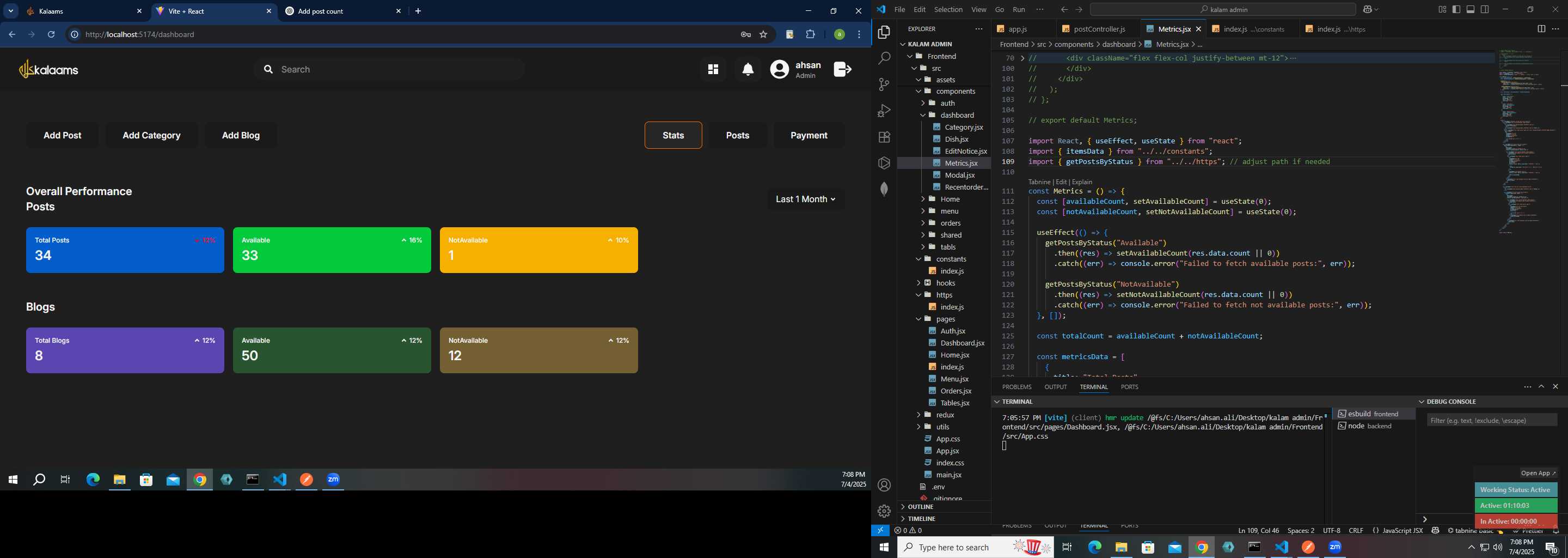Switch to the Add post count Chrome tab
Image resolution: width=1568 pixels, height=558 pixels.
(x=342, y=11)
